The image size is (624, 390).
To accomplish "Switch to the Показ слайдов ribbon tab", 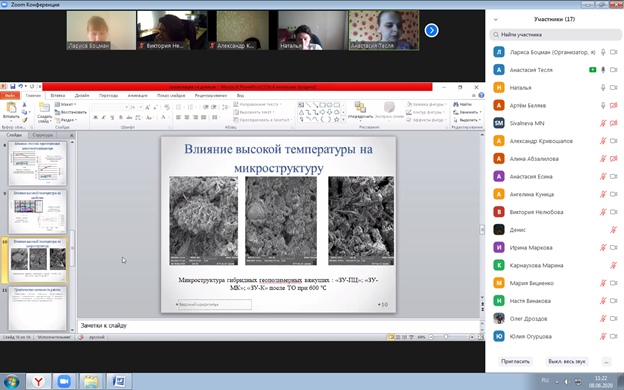I will click(x=171, y=96).
